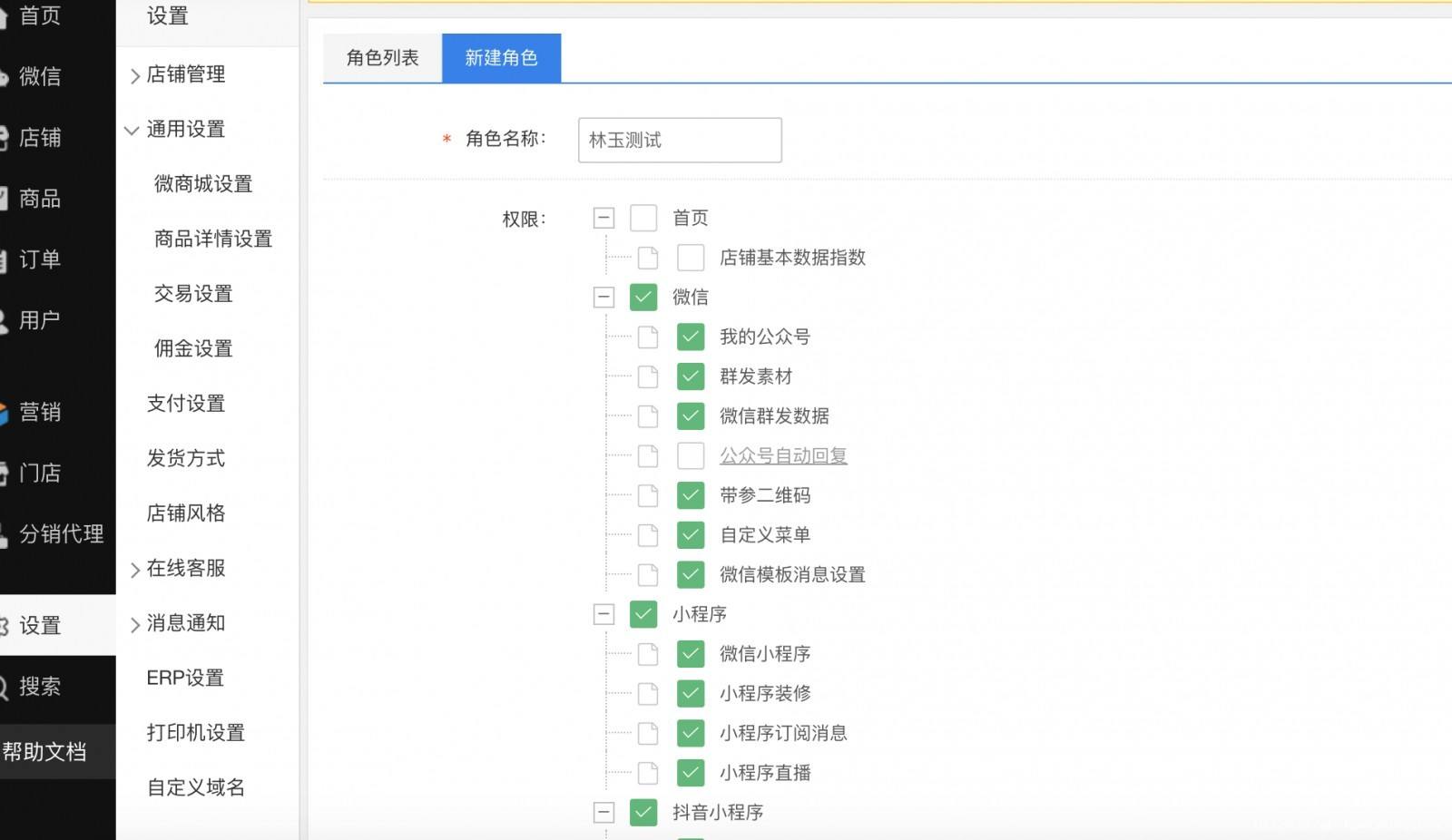
Task: Click the document icon beside 小程序直播
Action: pos(648,773)
